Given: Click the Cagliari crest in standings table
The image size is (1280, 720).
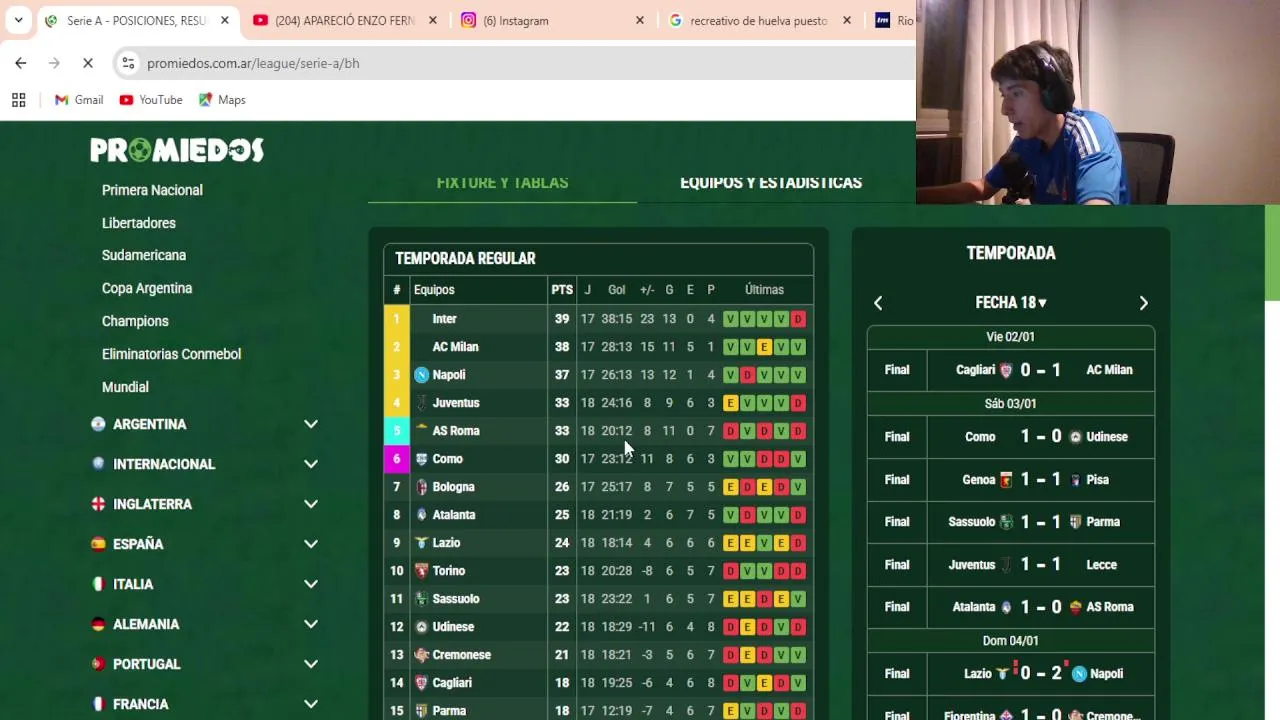Looking at the screenshot, I should [422, 683].
